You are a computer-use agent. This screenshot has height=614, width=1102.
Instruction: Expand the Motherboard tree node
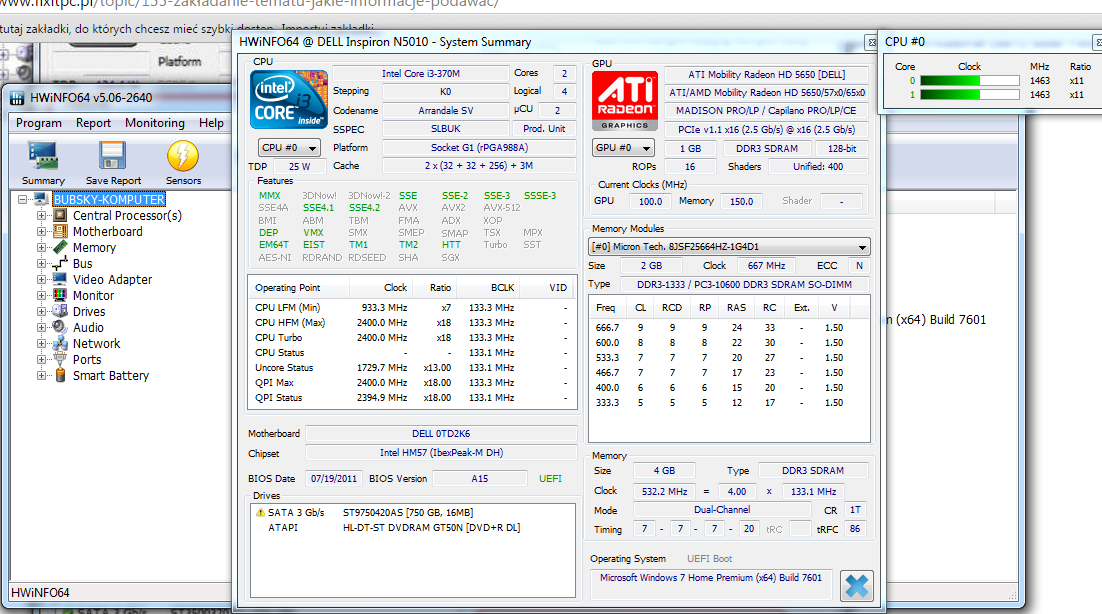41,231
